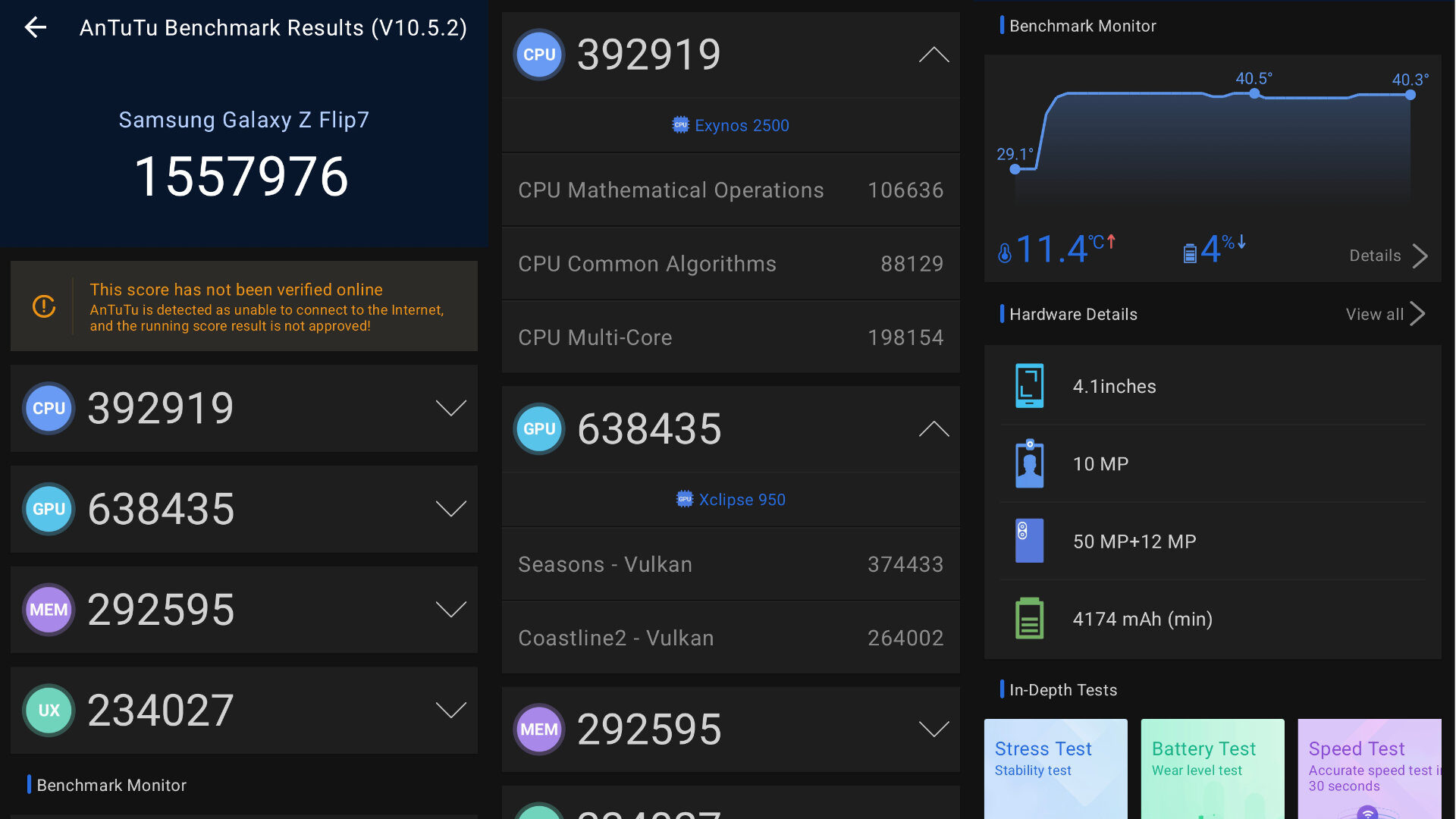The height and width of the screenshot is (819, 1456).
Task: Tap the 50 MP+12 MP hardware entry
Action: [x=1213, y=541]
